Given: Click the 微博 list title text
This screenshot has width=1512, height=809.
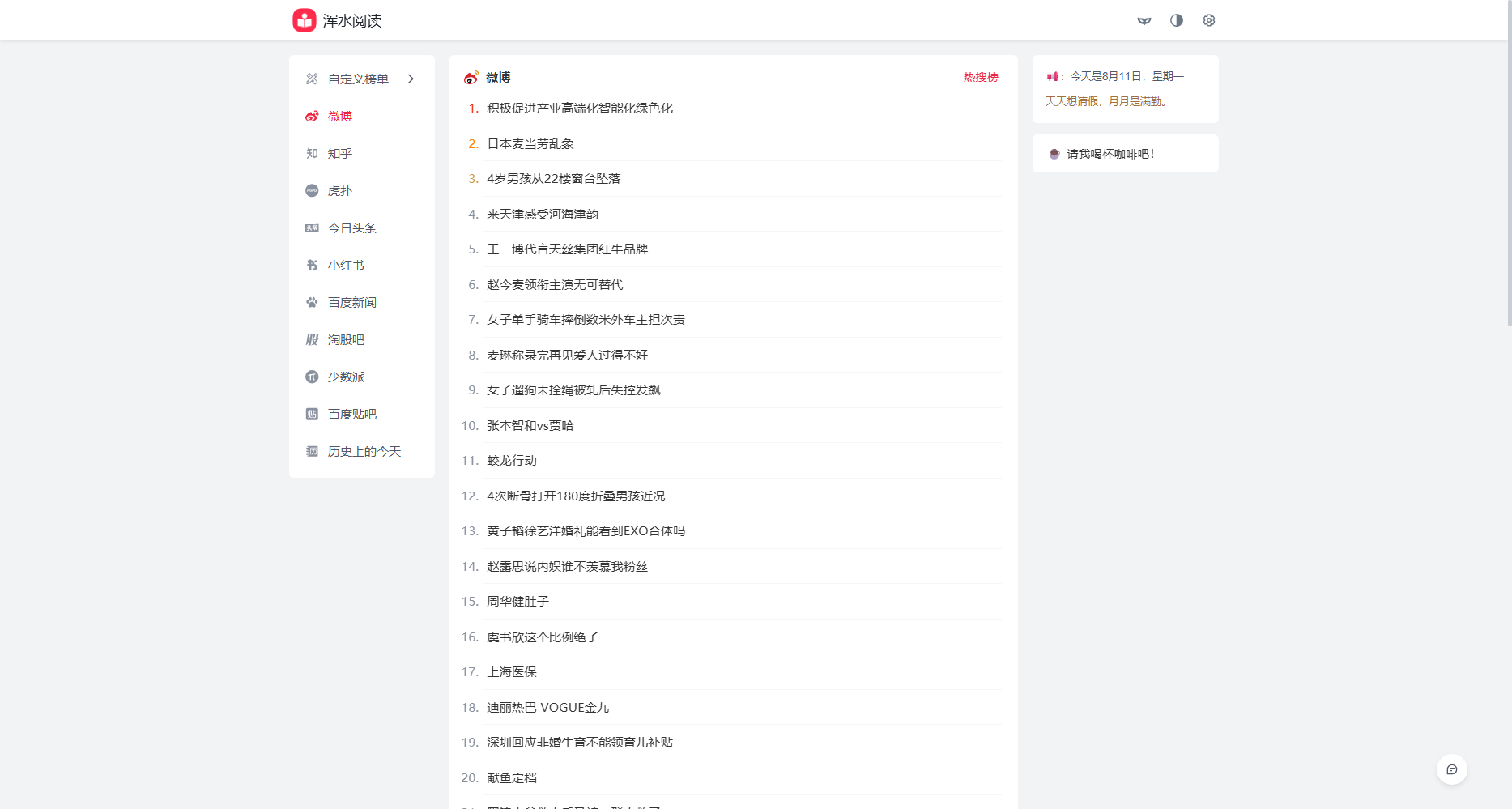Looking at the screenshot, I should tap(498, 77).
